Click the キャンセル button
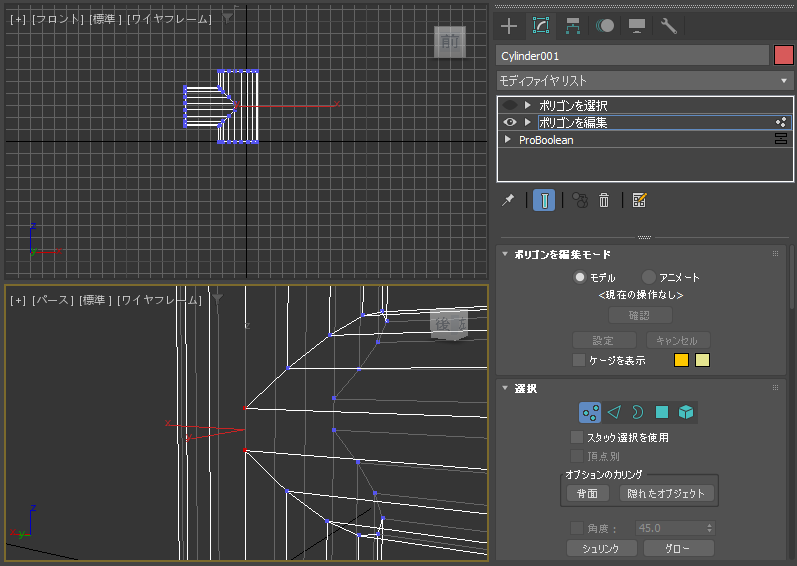Screen dimensions: 797x566 click(678, 340)
